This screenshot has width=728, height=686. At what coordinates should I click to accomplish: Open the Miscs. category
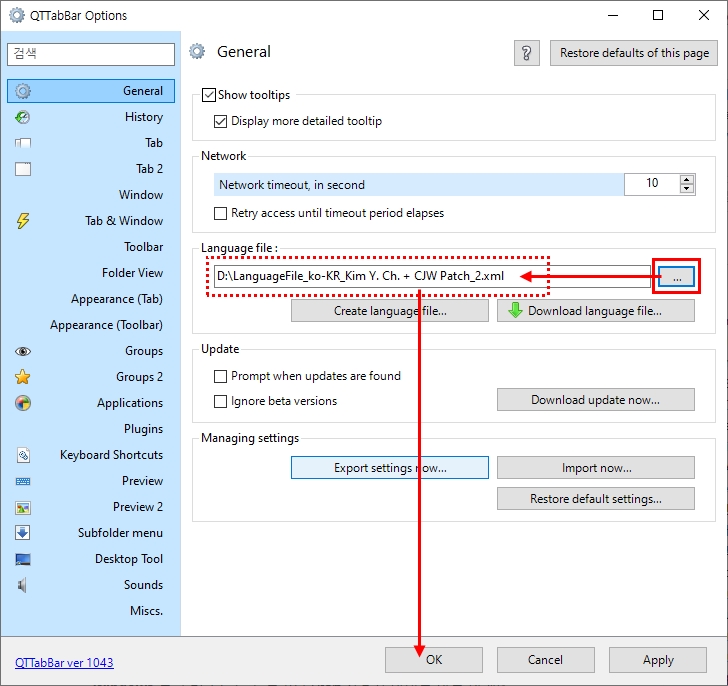91,611
